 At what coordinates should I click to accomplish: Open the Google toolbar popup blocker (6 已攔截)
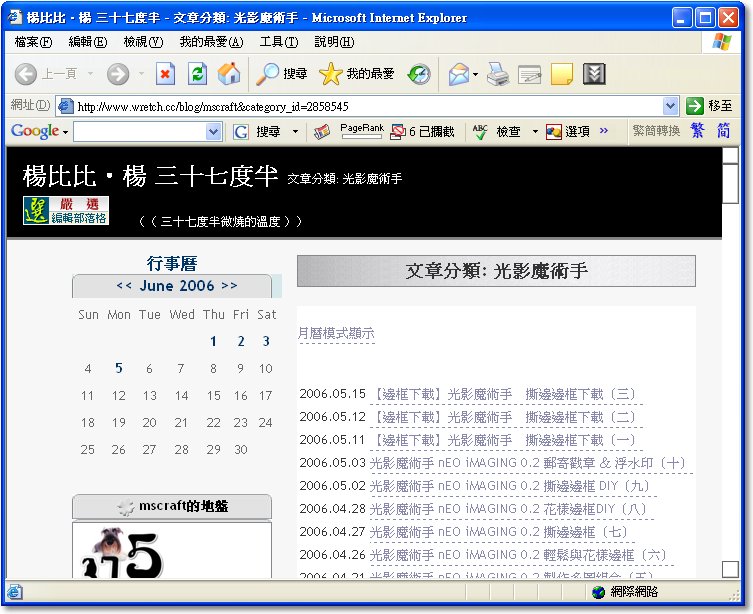pyautogui.click(x=422, y=131)
